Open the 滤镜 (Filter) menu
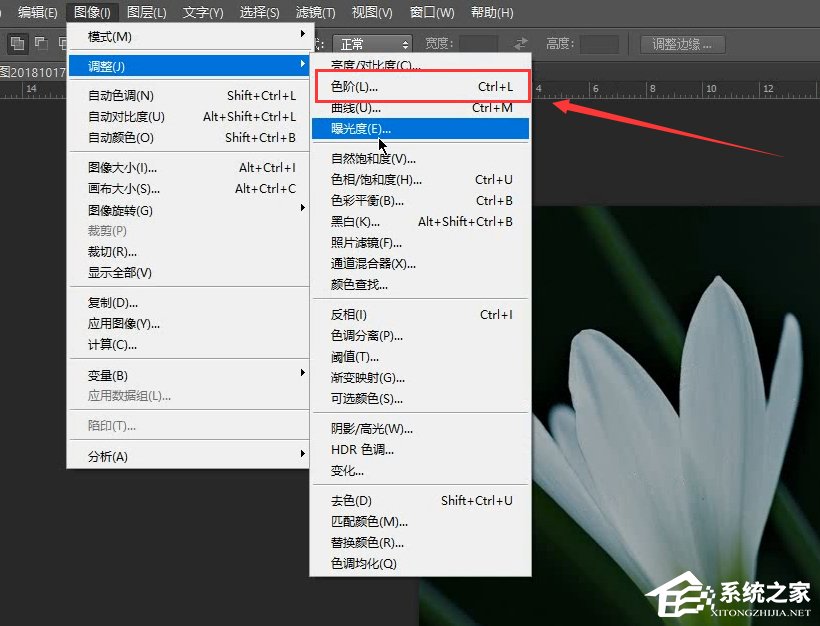Viewport: 820px width, 626px height. (x=315, y=12)
